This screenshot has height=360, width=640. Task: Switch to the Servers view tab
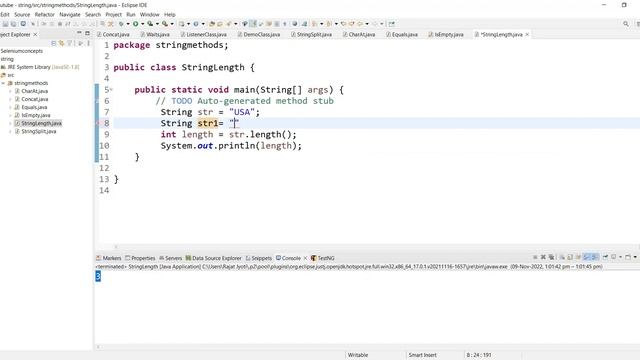click(x=170, y=258)
